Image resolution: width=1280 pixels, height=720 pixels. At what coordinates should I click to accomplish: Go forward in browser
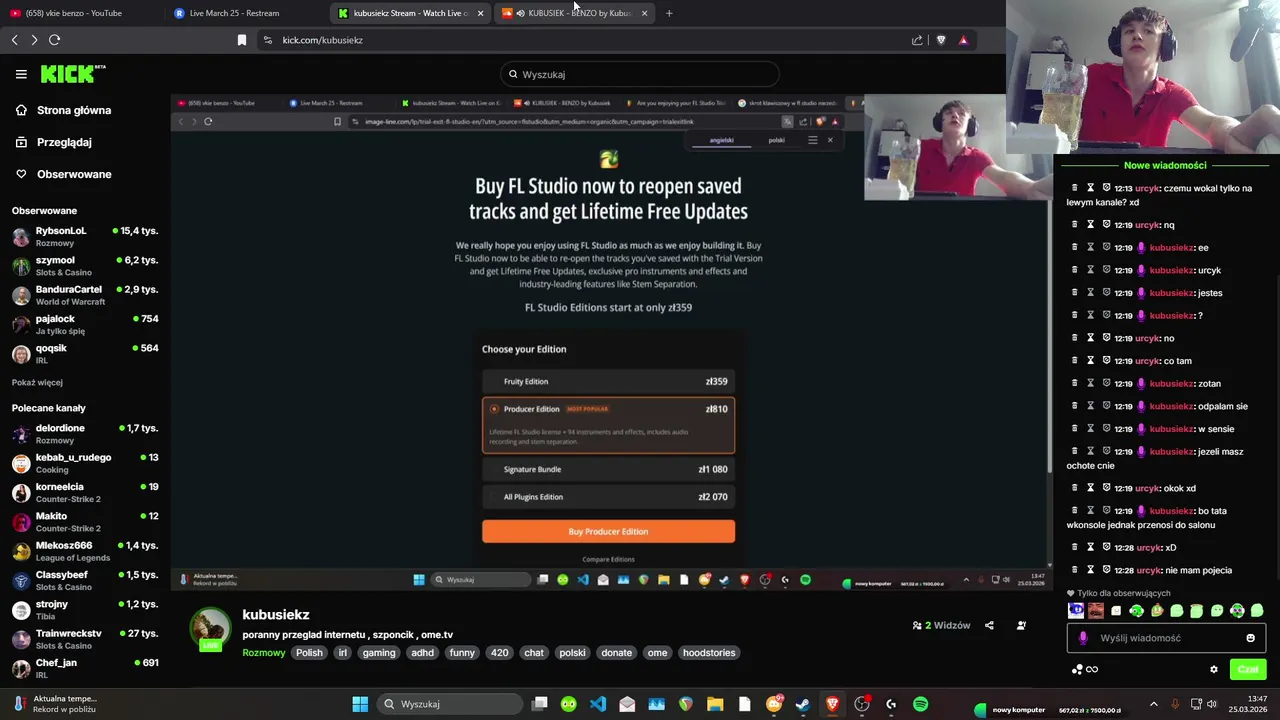[34, 40]
